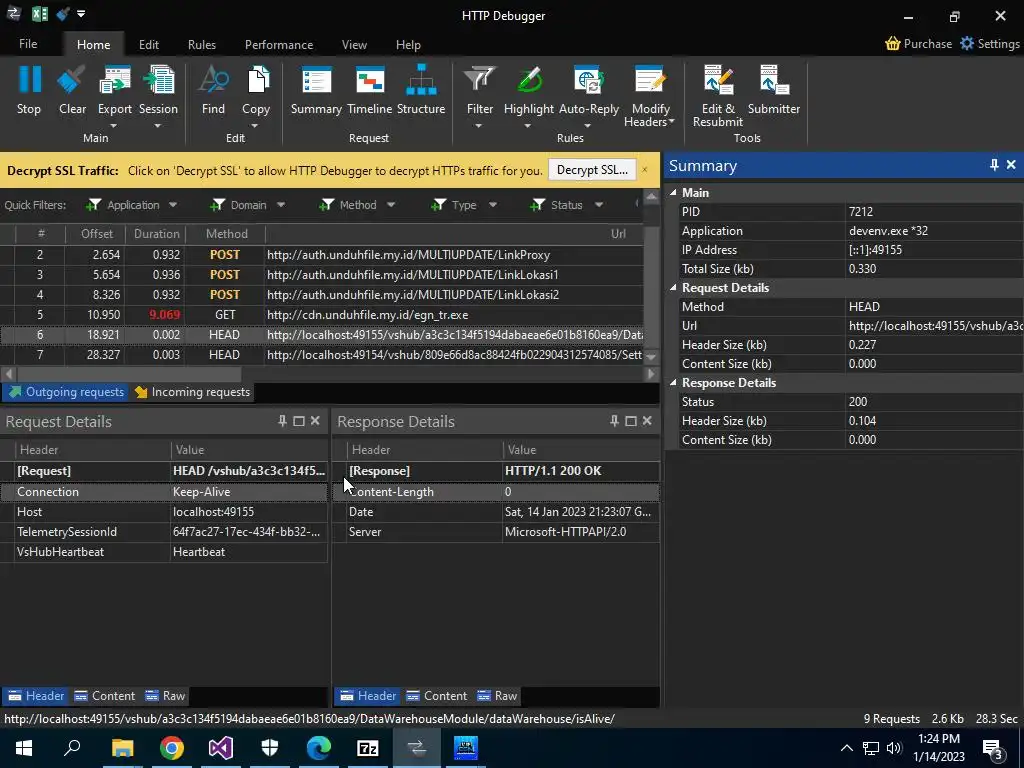
Task: Open the File menu
Action: (28, 44)
